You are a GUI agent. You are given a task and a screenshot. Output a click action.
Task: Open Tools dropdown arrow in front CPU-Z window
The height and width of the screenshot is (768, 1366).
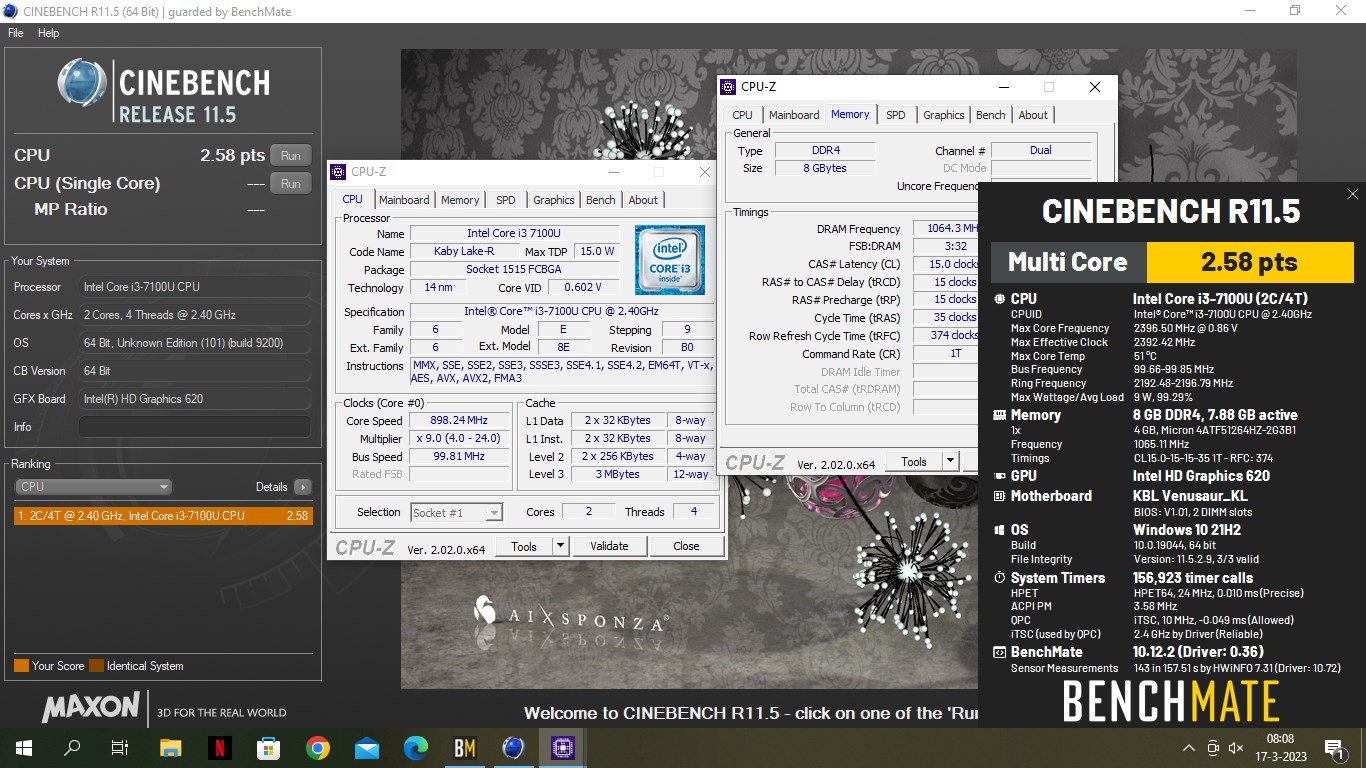(x=560, y=546)
